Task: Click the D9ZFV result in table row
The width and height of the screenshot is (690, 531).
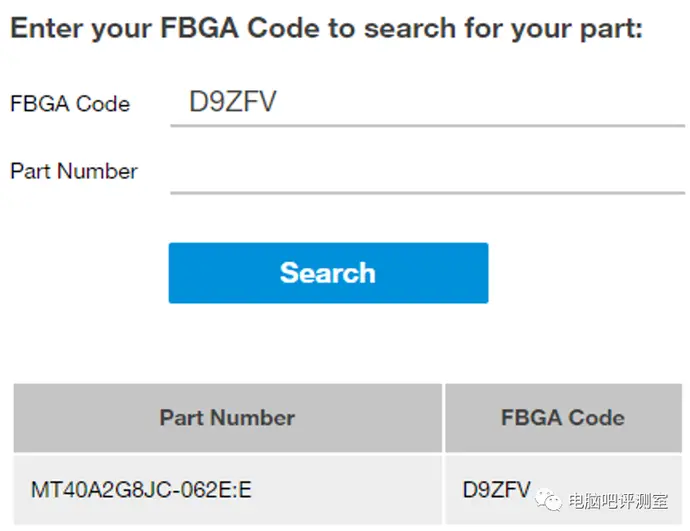Action: coord(496,490)
